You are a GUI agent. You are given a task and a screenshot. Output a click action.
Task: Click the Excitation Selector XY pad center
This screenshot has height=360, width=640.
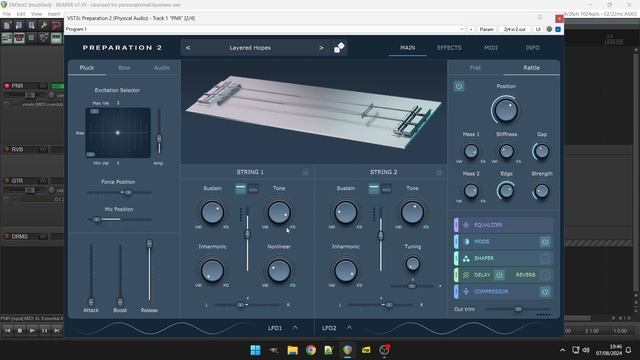pyautogui.click(x=118, y=133)
